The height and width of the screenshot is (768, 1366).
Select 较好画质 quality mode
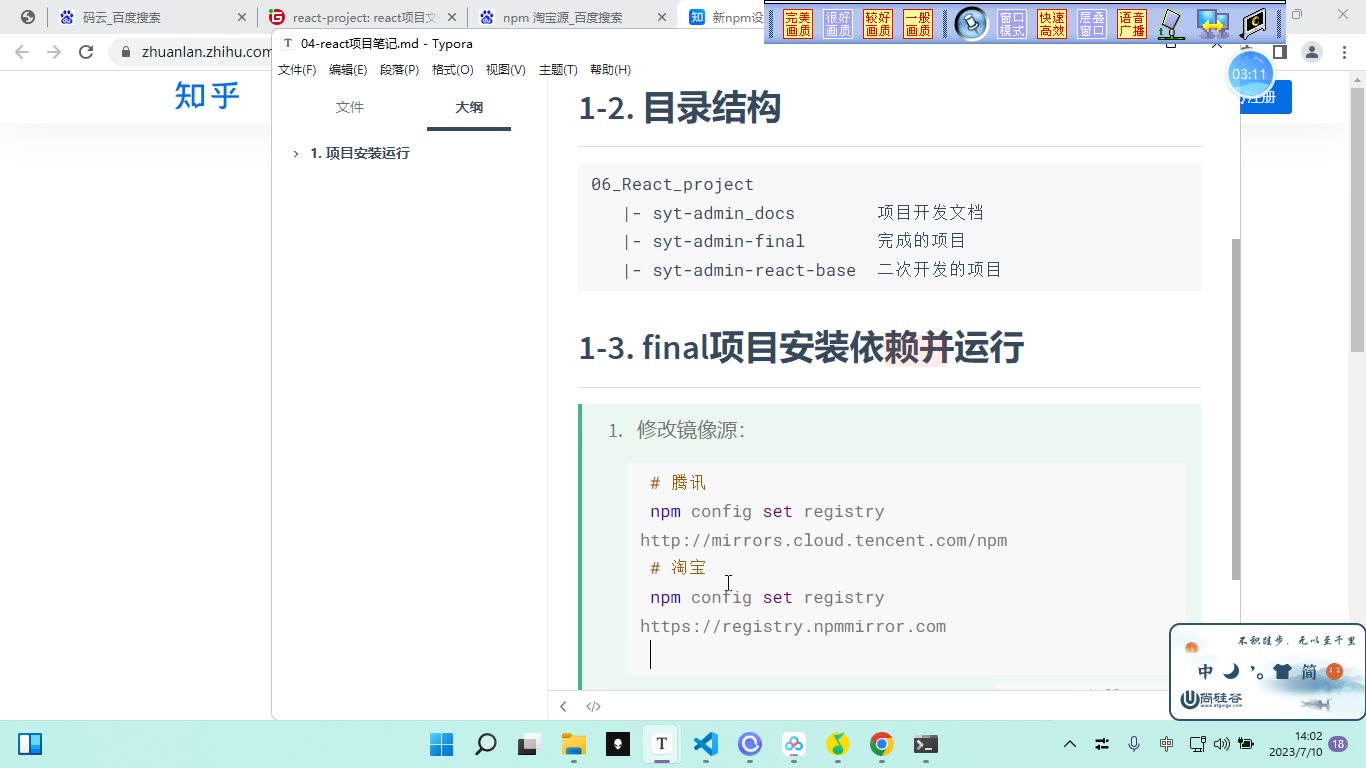(x=878, y=24)
